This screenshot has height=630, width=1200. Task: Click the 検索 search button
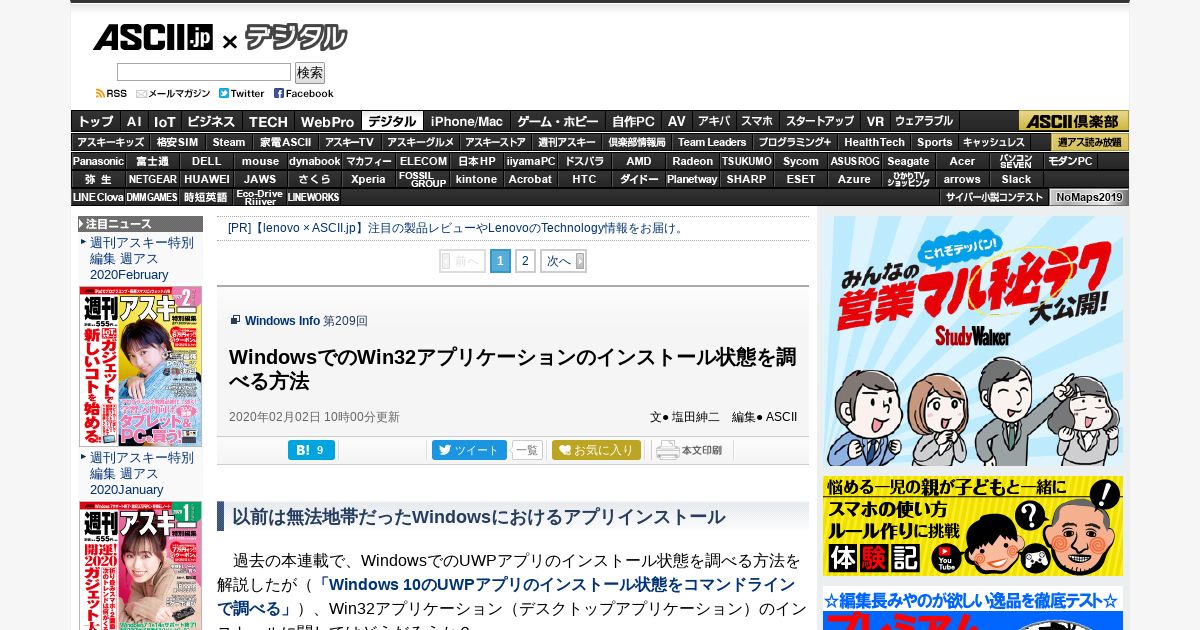point(310,73)
